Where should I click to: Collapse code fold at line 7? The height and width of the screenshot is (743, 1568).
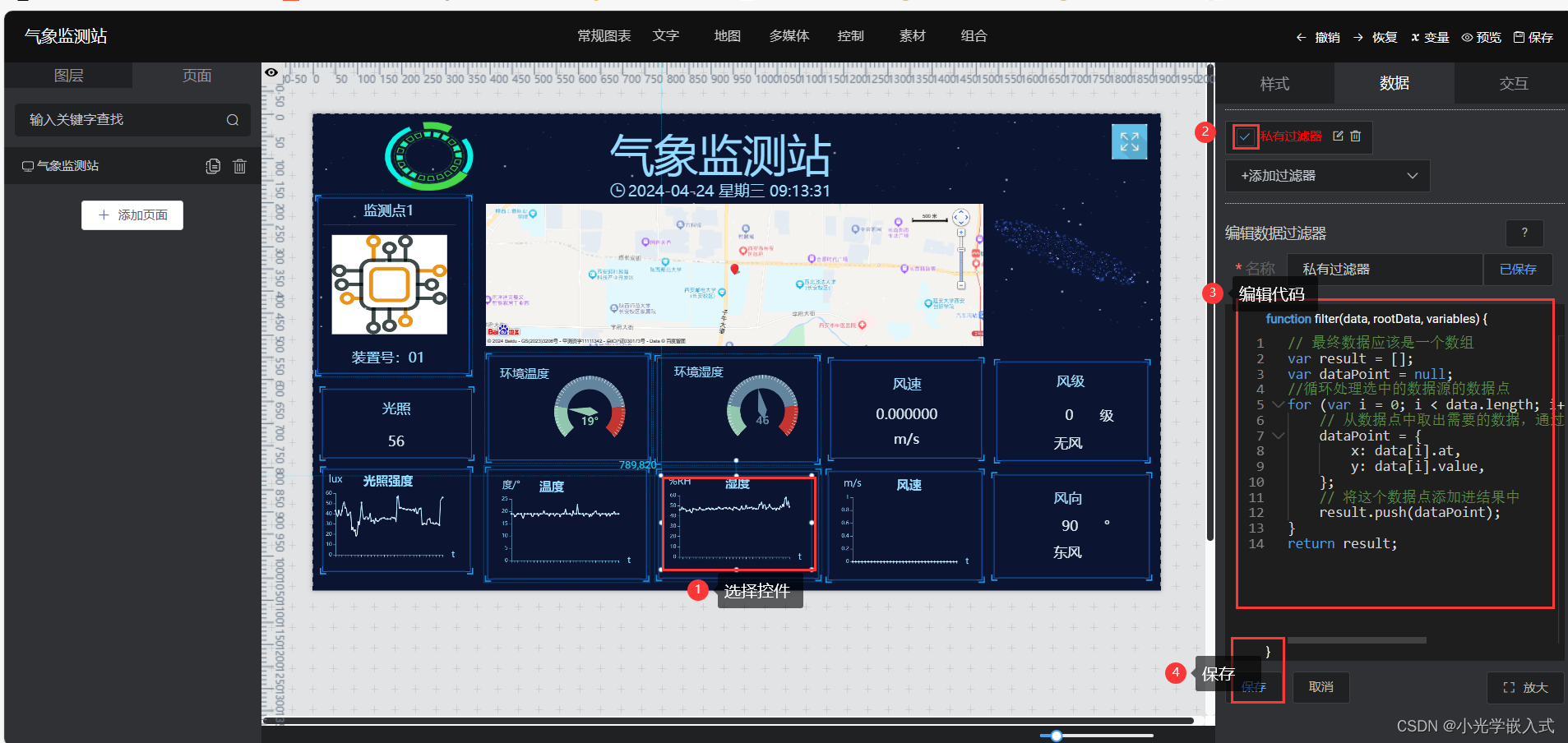point(1278,436)
